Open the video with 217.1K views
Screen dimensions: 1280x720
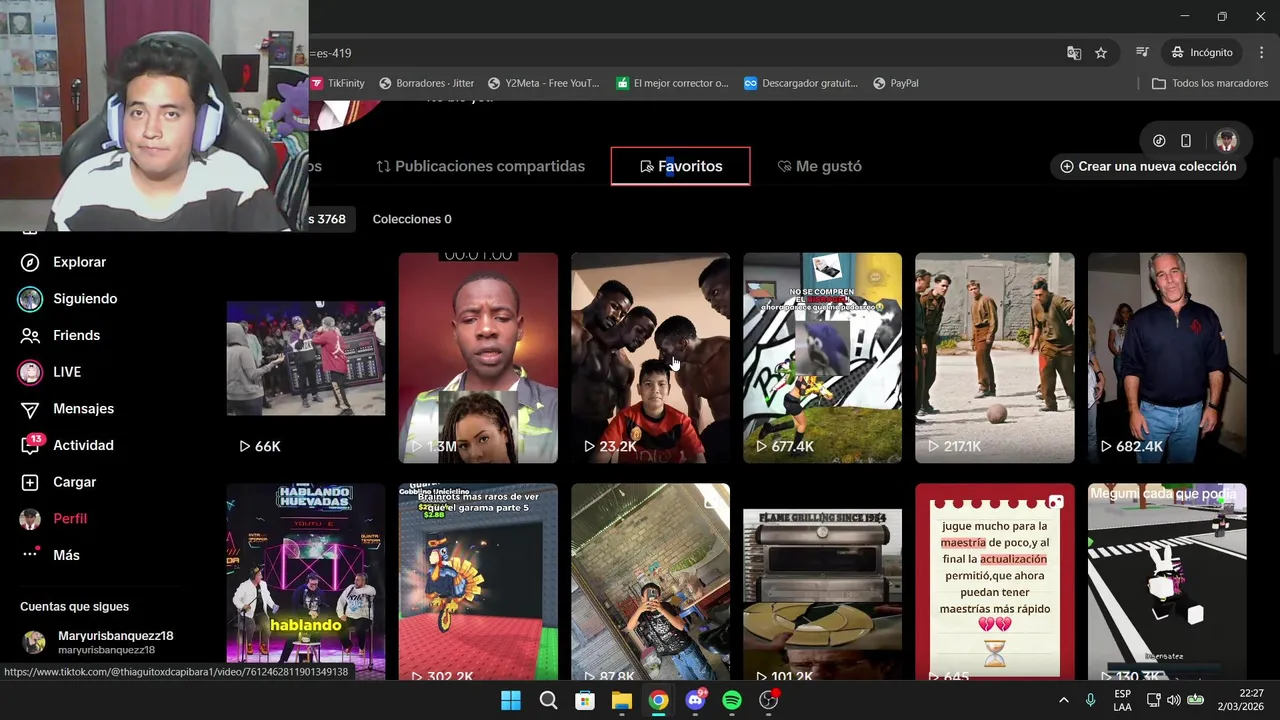click(995, 358)
